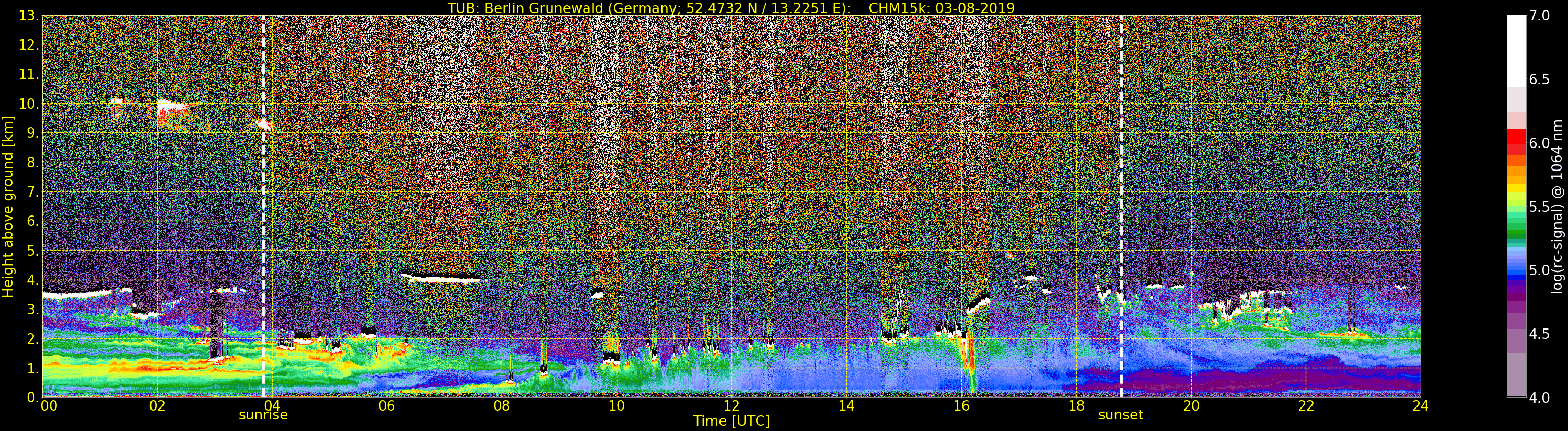Screen dimensions: 1568x431
Task: Click the 20 hour tick on the time axis
Action: pos(1191,406)
